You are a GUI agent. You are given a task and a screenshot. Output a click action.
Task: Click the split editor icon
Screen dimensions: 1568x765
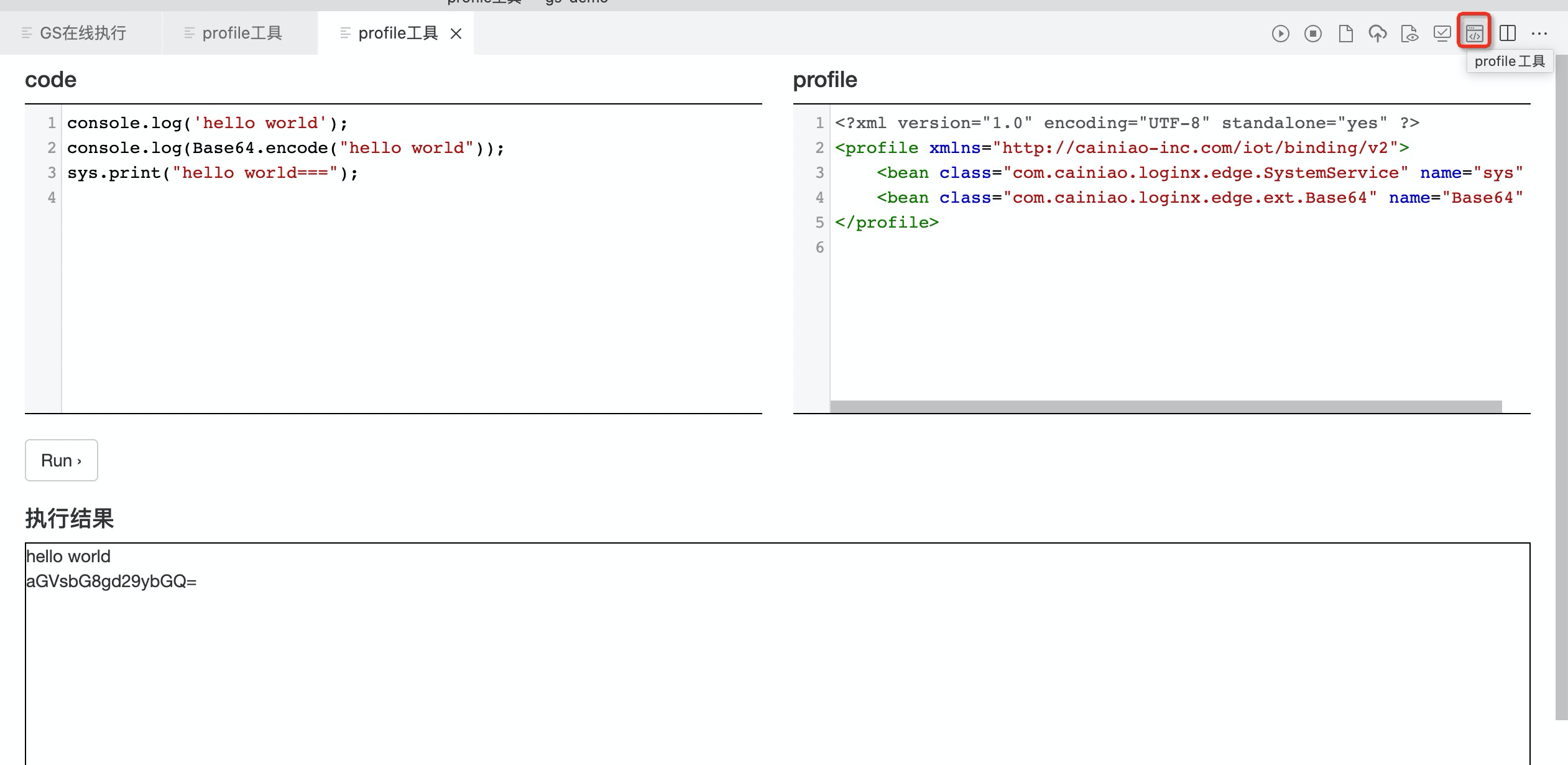[x=1507, y=34]
